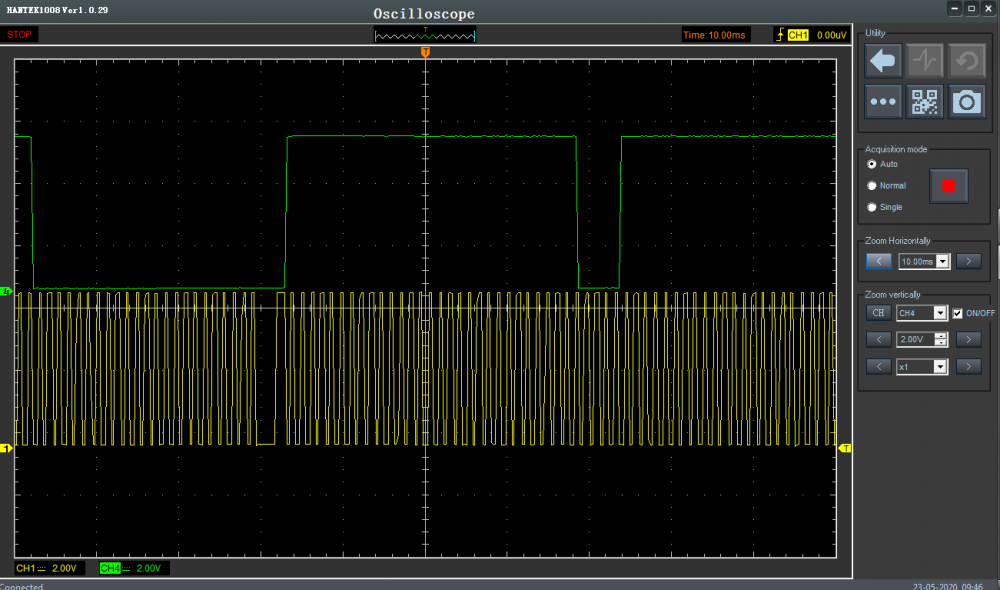
Task: Click the CH button in Zoom vertically
Action: click(878, 313)
